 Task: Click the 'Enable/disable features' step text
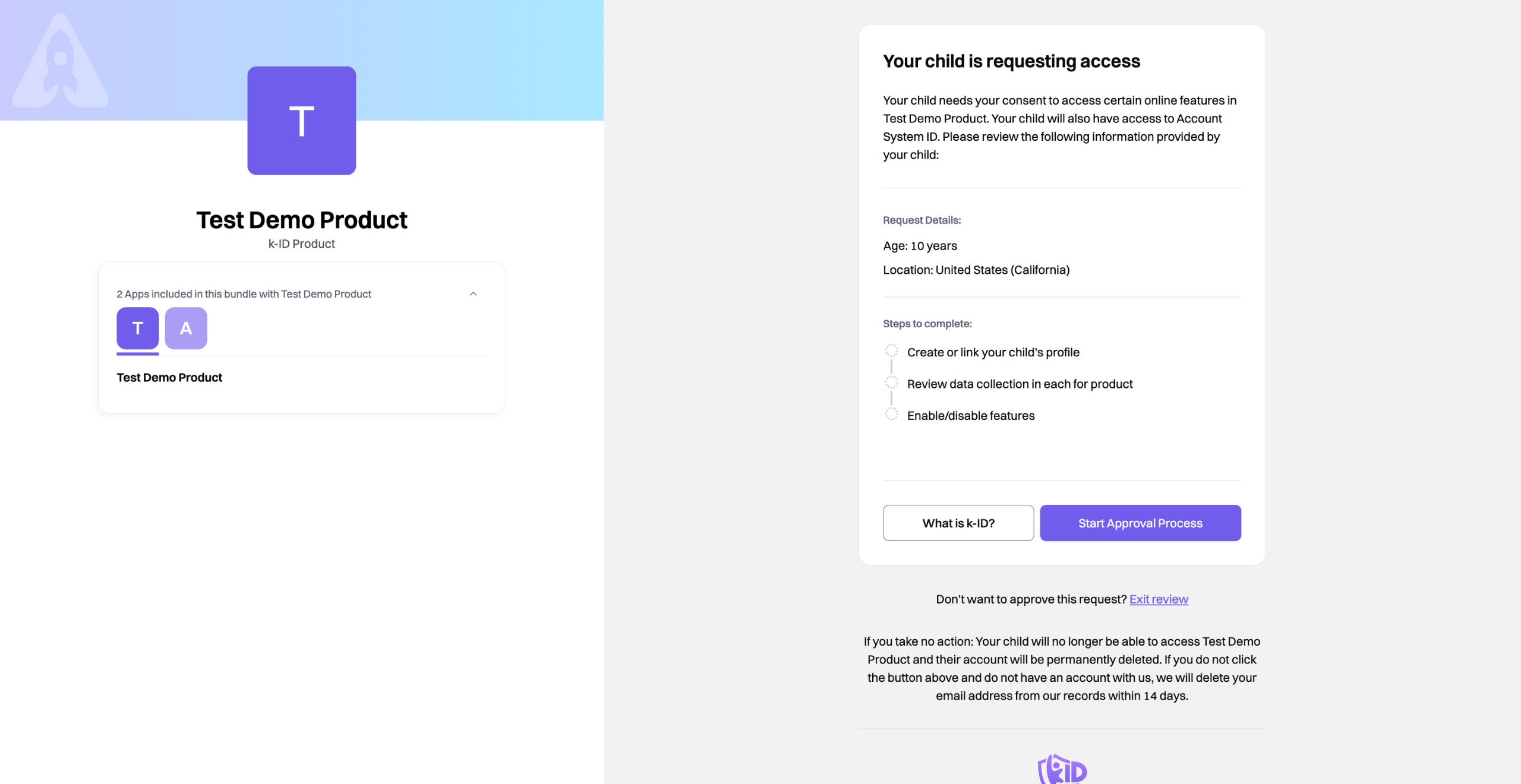(x=970, y=416)
